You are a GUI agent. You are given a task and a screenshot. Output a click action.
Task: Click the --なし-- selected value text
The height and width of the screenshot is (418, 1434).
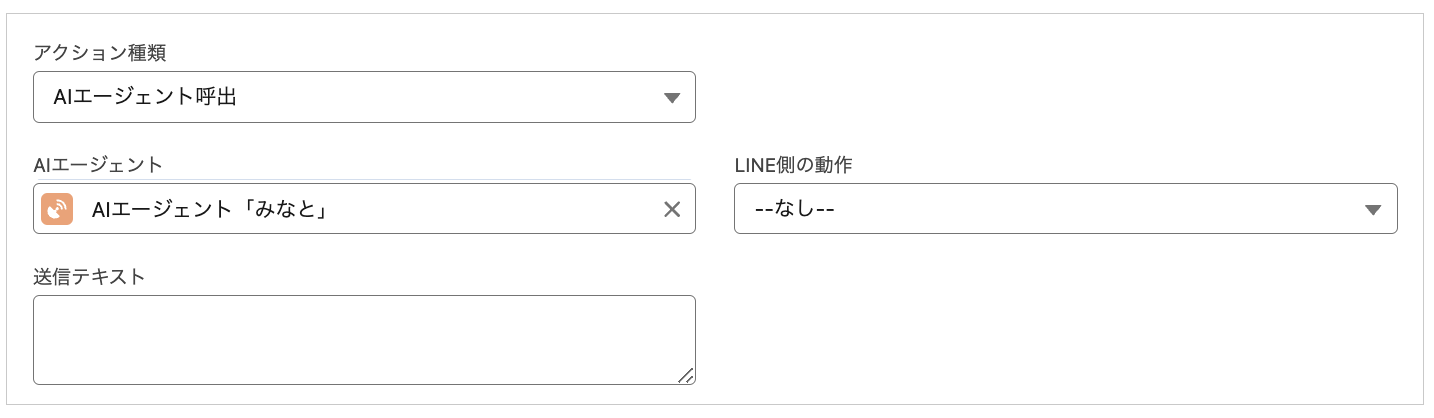click(794, 209)
